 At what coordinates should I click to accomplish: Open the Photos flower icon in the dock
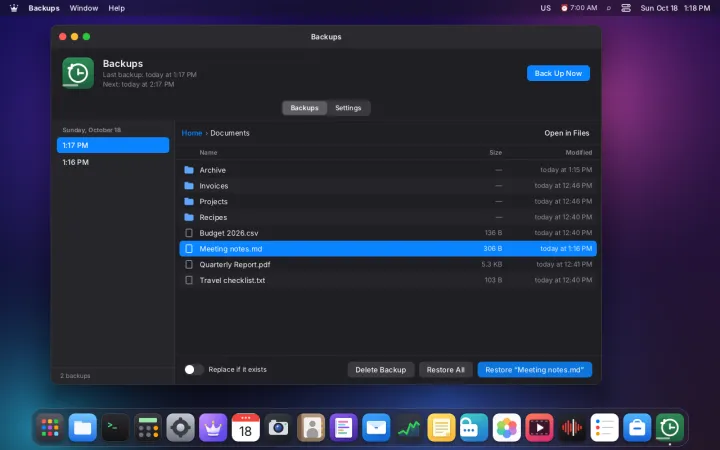(x=506, y=428)
